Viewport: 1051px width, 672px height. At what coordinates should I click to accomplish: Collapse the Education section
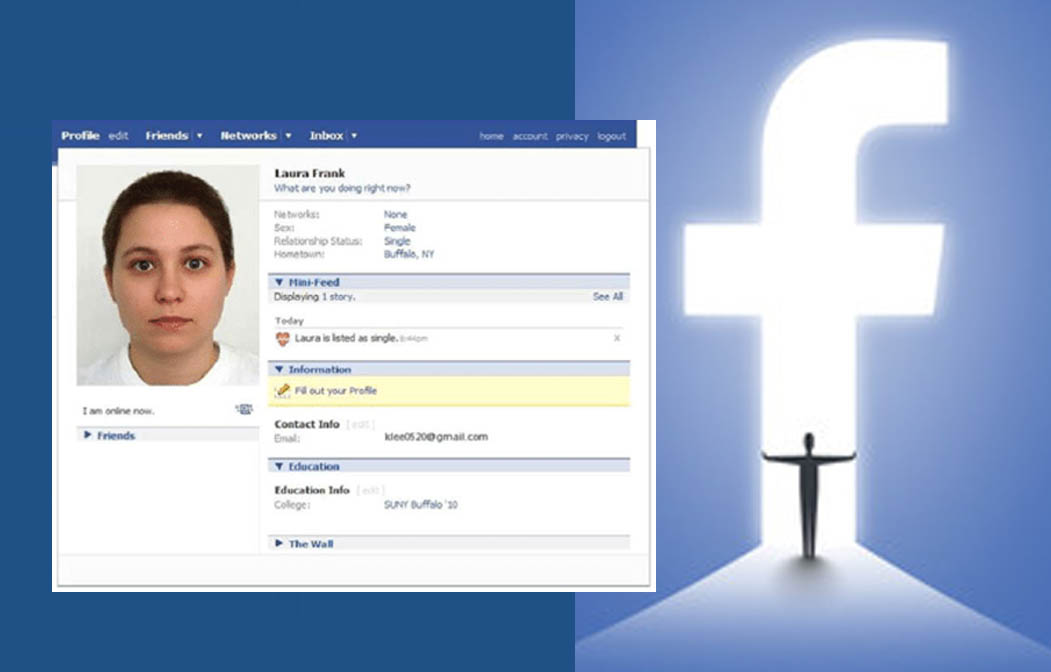279,466
